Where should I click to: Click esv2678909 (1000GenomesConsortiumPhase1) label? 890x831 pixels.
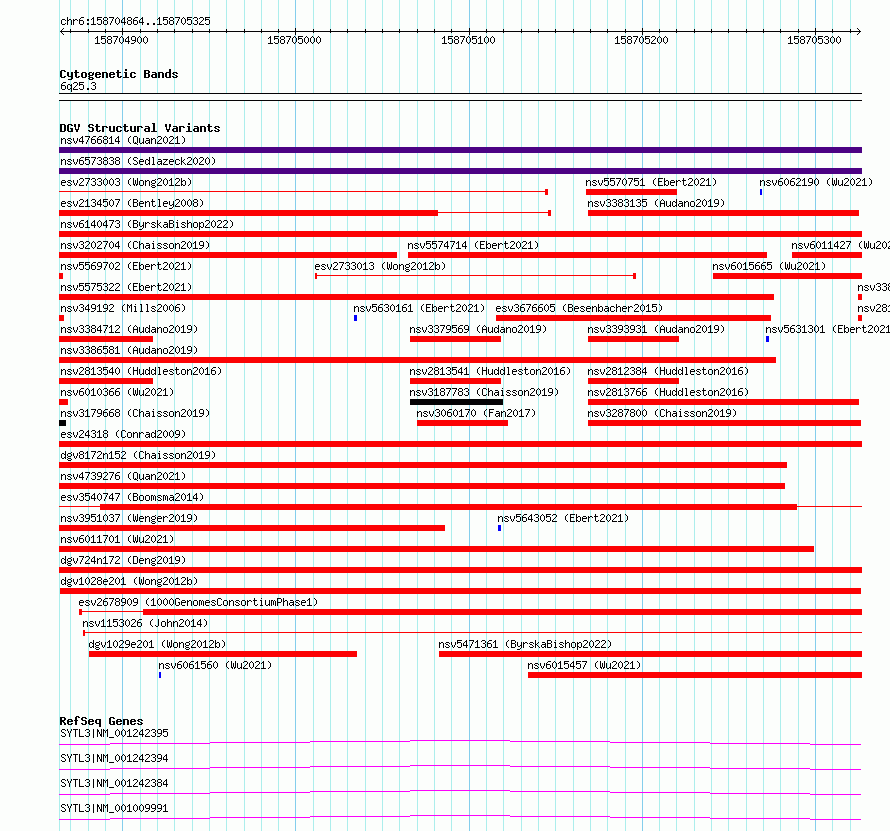pos(198,602)
